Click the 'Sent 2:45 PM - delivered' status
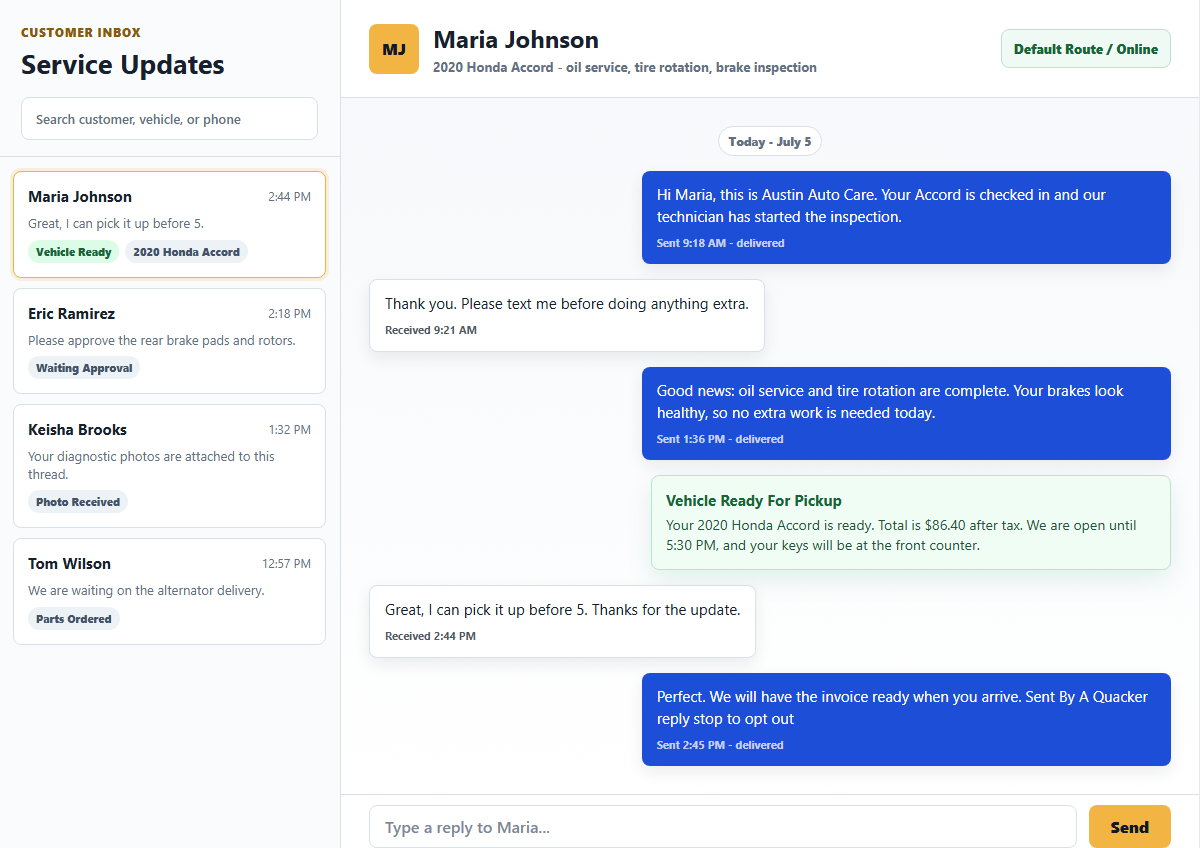This screenshot has width=1200, height=848. click(720, 745)
